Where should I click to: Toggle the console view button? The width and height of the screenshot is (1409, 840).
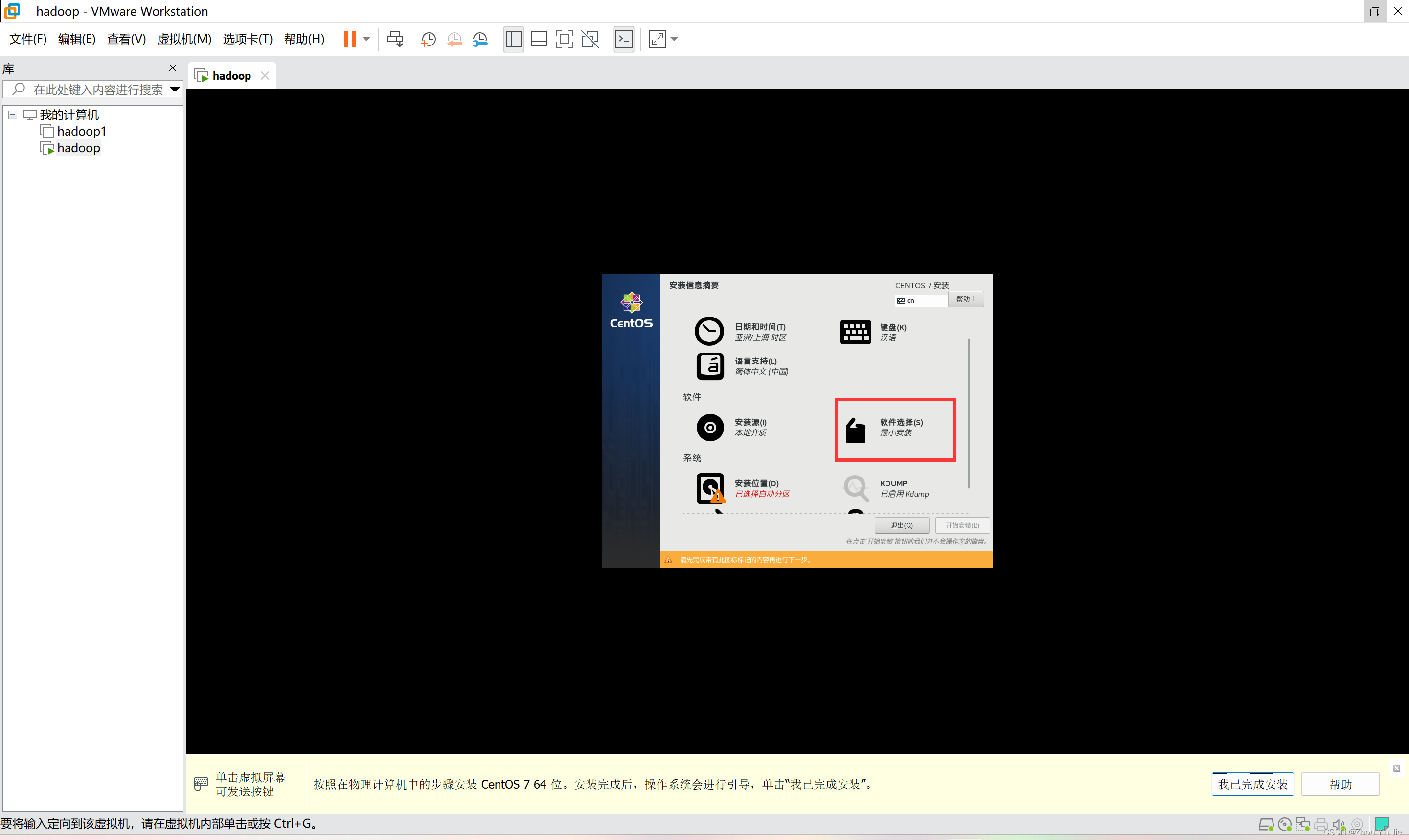pyautogui.click(x=624, y=39)
